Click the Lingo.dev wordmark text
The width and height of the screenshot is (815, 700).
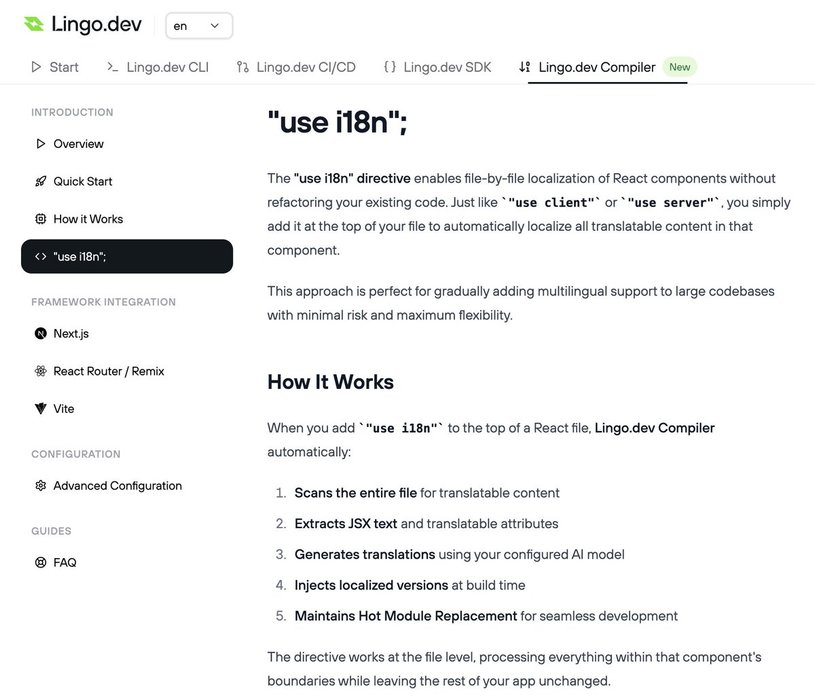97,24
